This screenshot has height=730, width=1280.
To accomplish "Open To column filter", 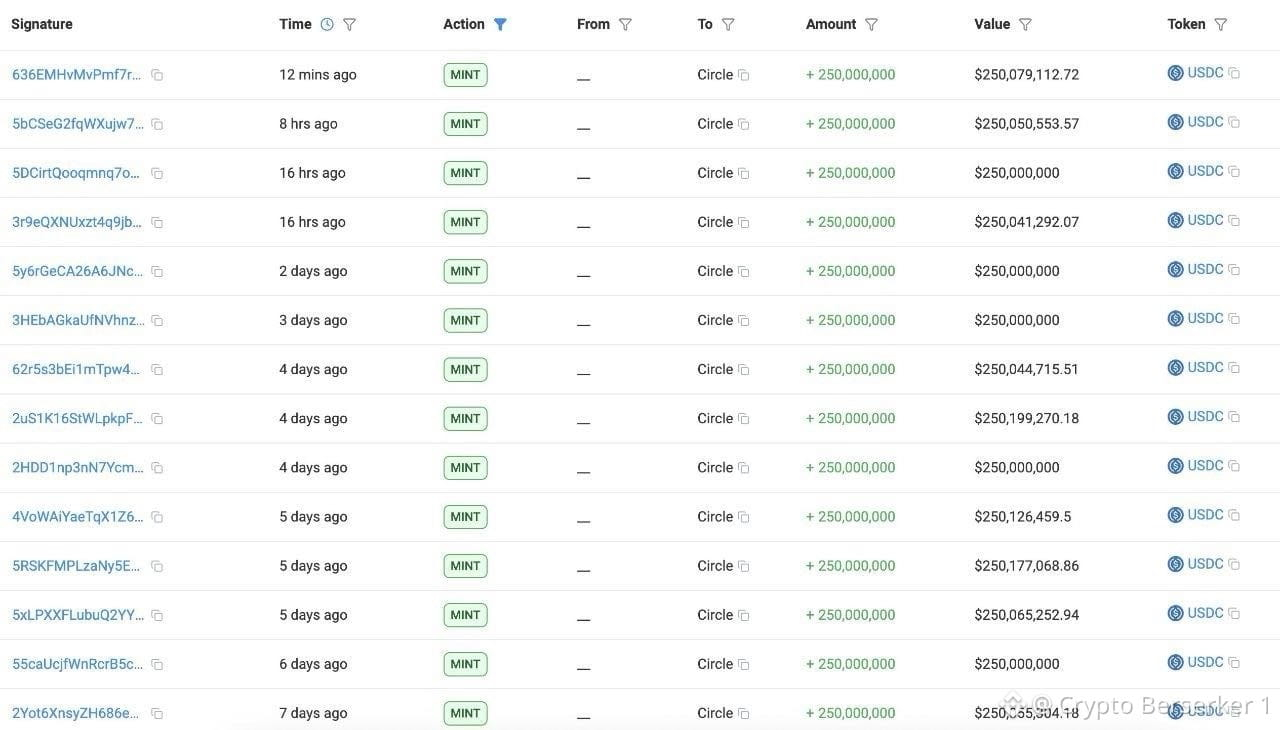I will (x=728, y=24).
